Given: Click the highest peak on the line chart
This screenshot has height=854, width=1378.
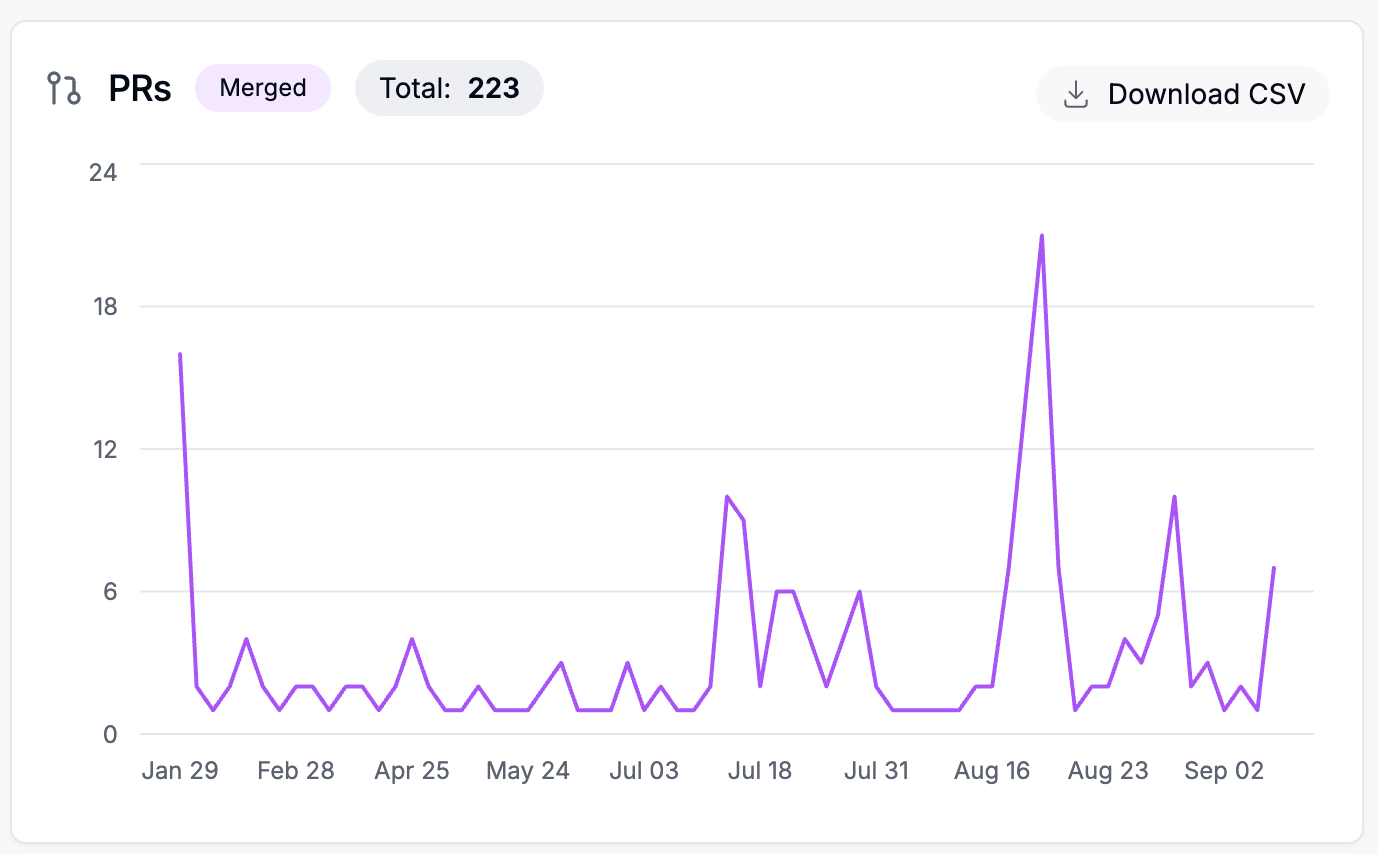Looking at the screenshot, I should point(1041,236).
